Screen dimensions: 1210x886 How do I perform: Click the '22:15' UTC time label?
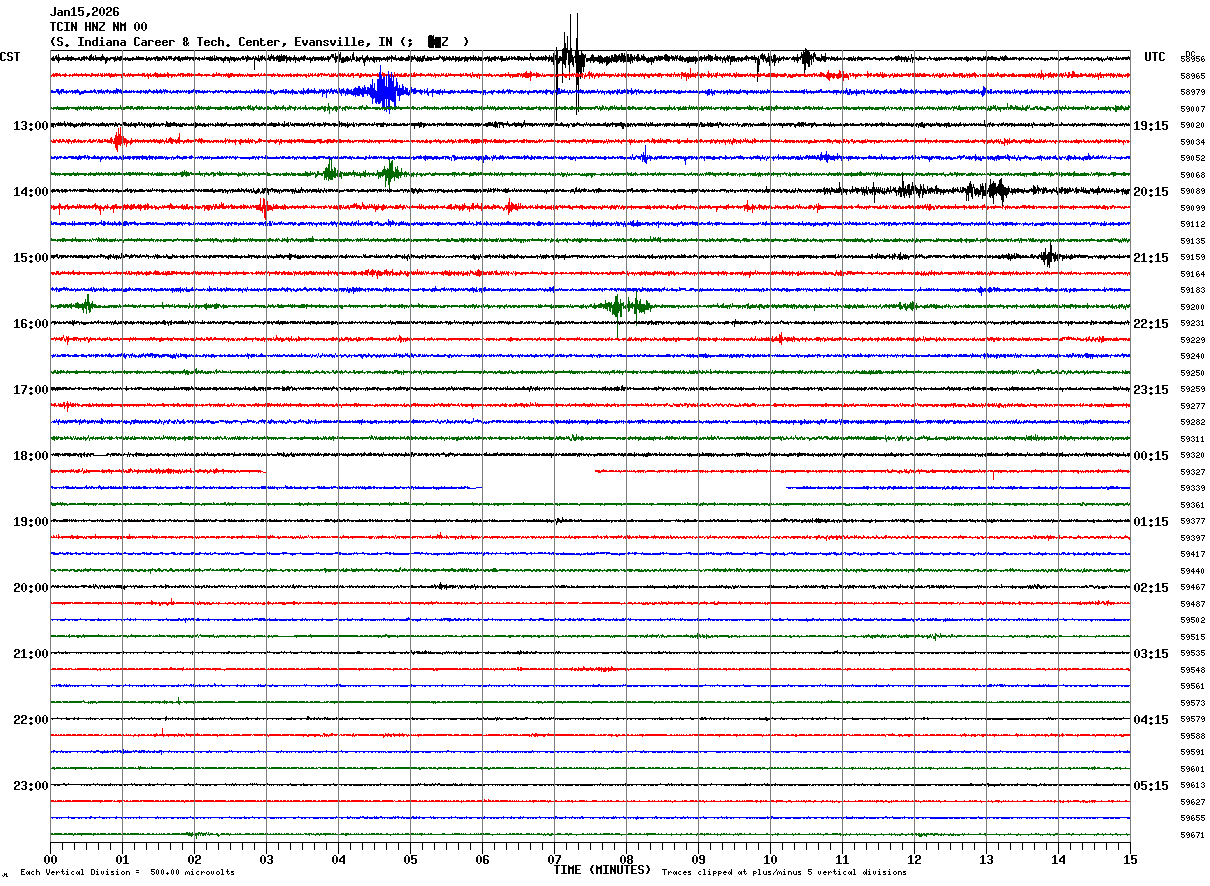[x=1151, y=324]
